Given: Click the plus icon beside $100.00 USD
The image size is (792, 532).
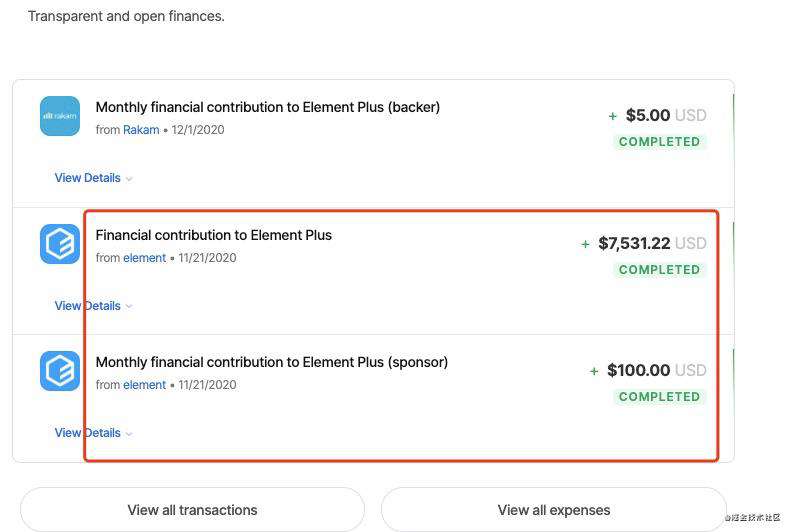Looking at the screenshot, I should [x=594, y=371].
